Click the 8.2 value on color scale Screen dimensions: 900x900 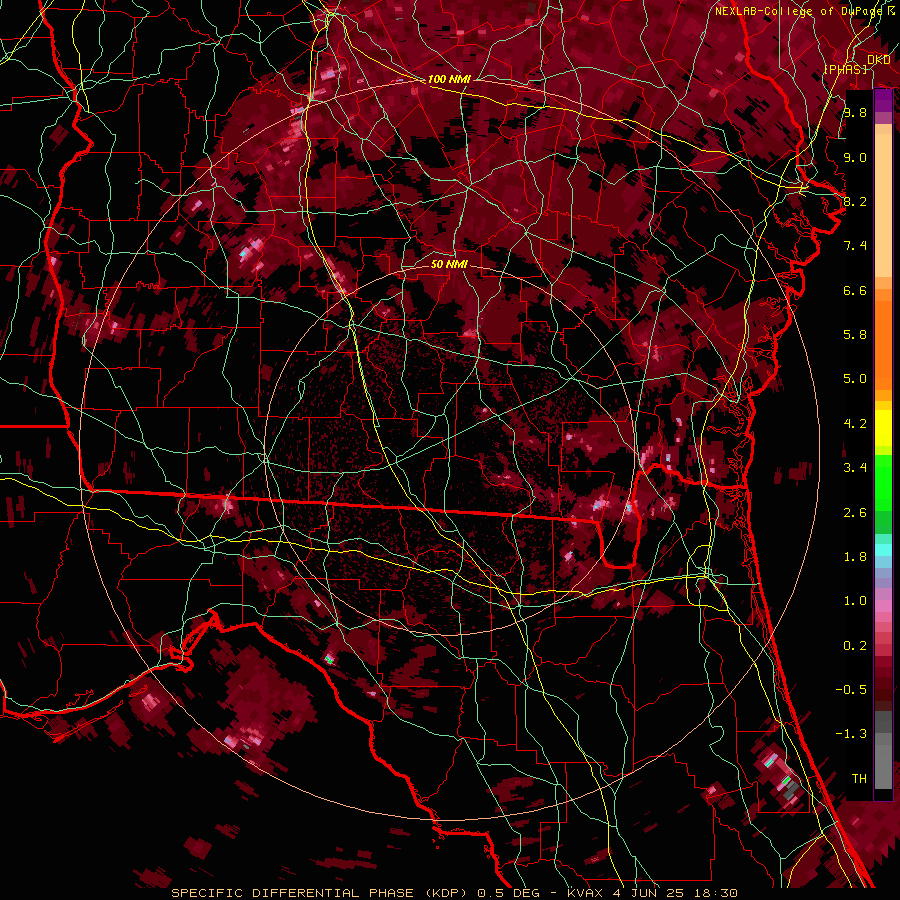[855, 201]
